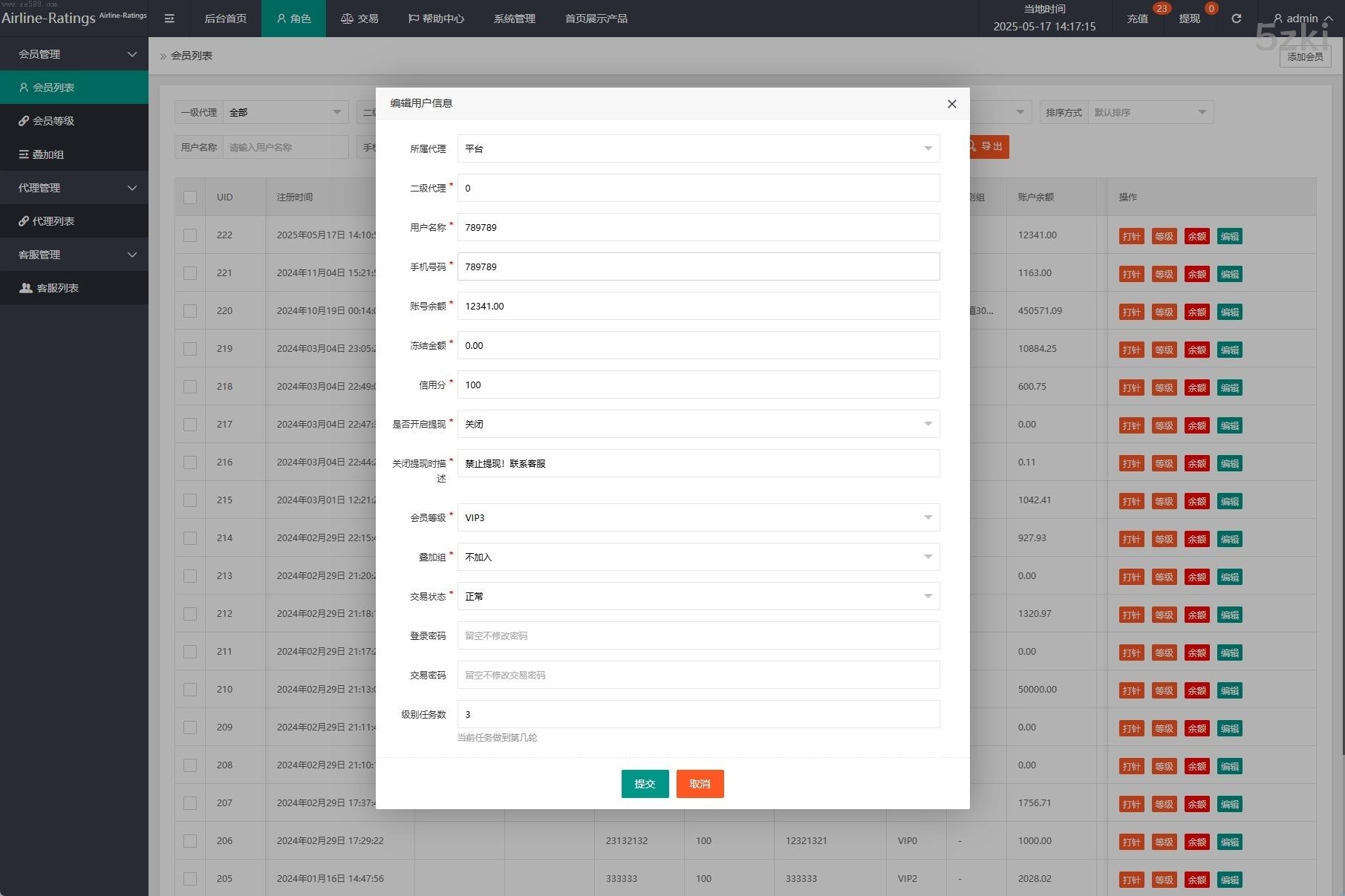Viewport: 1345px width, 896px height.
Task: Click the 用户名称 field in dialog
Action: [698, 227]
